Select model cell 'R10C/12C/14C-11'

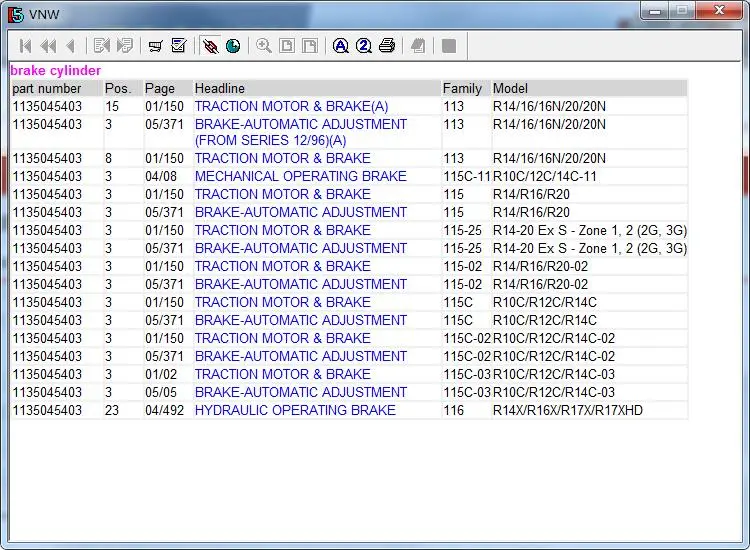point(545,176)
